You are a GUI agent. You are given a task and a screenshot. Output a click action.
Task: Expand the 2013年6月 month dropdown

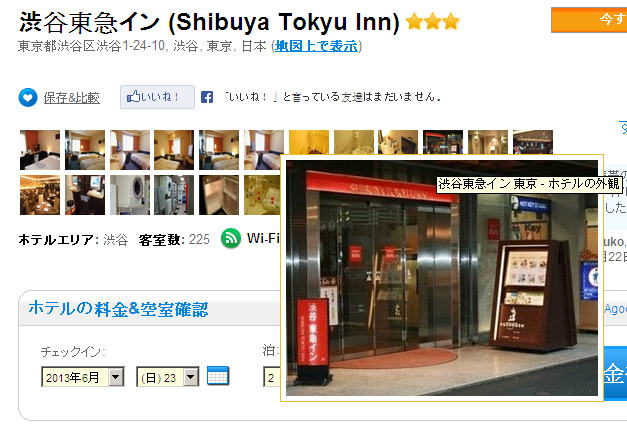click(x=83, y=377)
